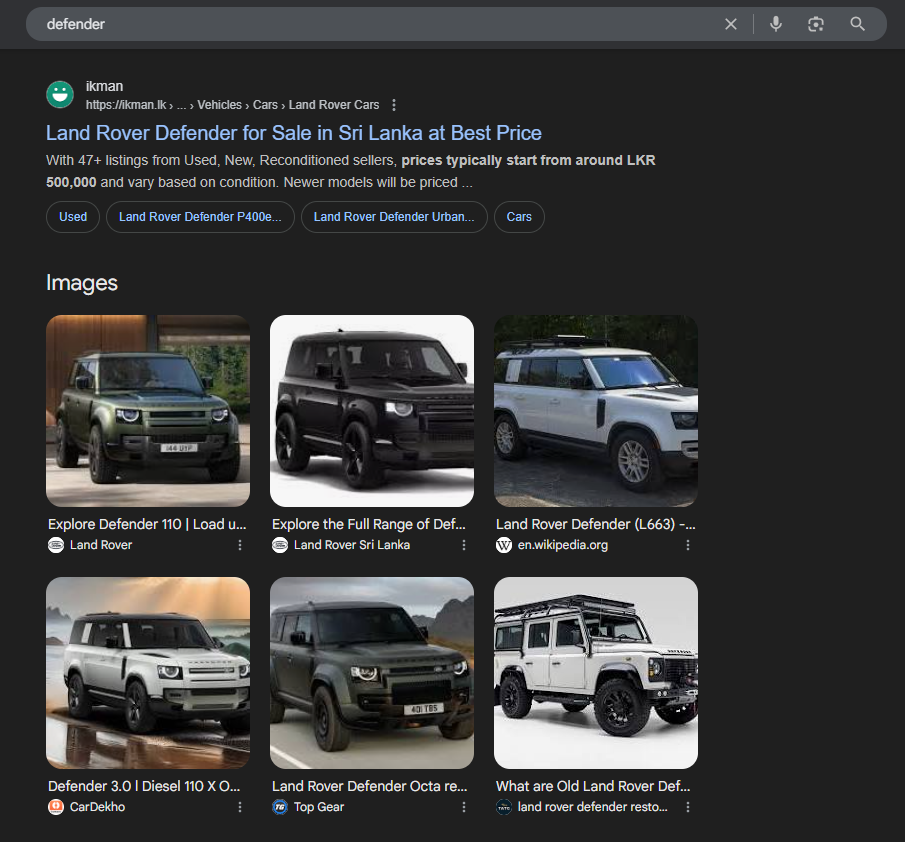
Task: Click the Images section heading
Action: click(82, 283)
